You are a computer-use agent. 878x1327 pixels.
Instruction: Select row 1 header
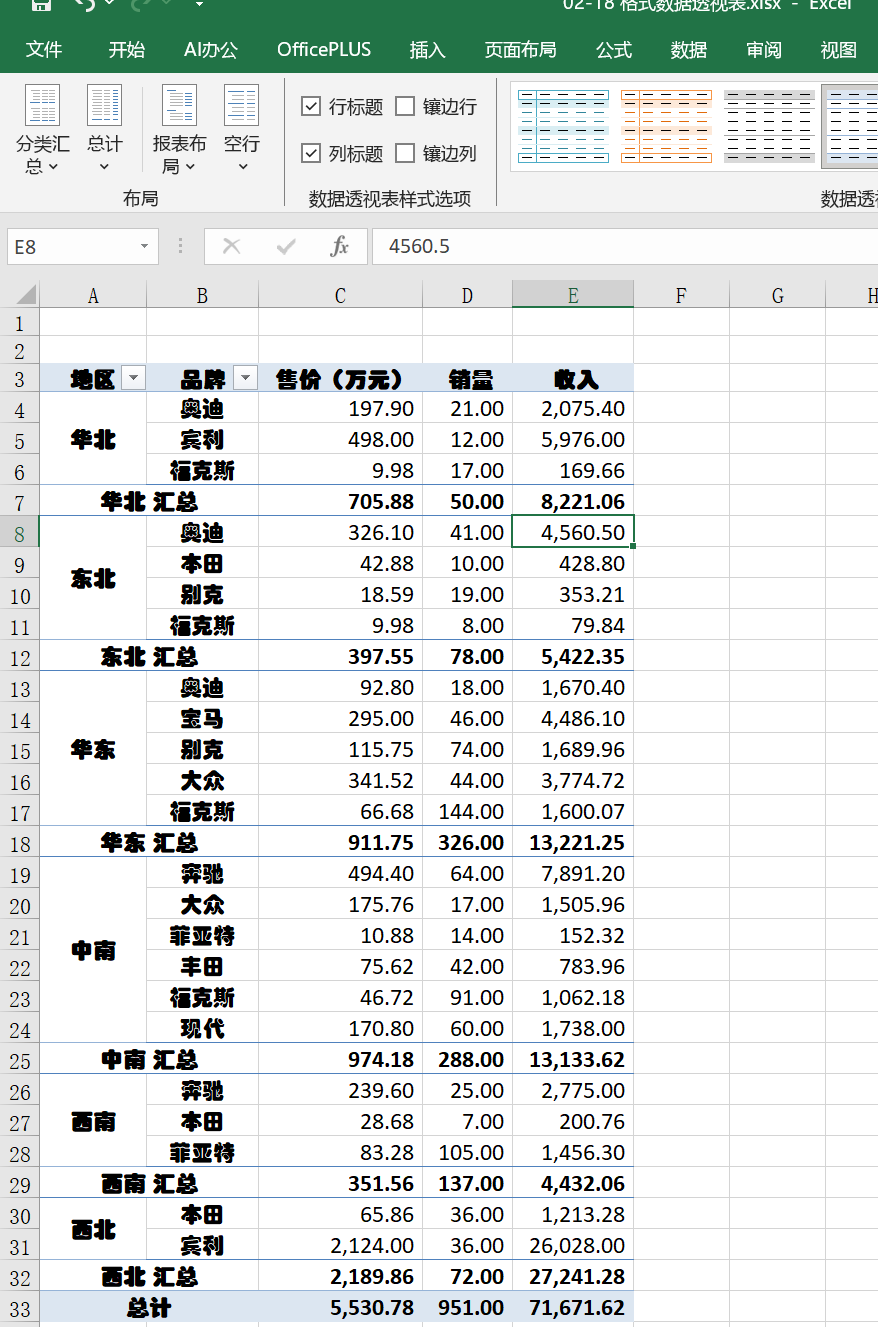click(20, 323)
